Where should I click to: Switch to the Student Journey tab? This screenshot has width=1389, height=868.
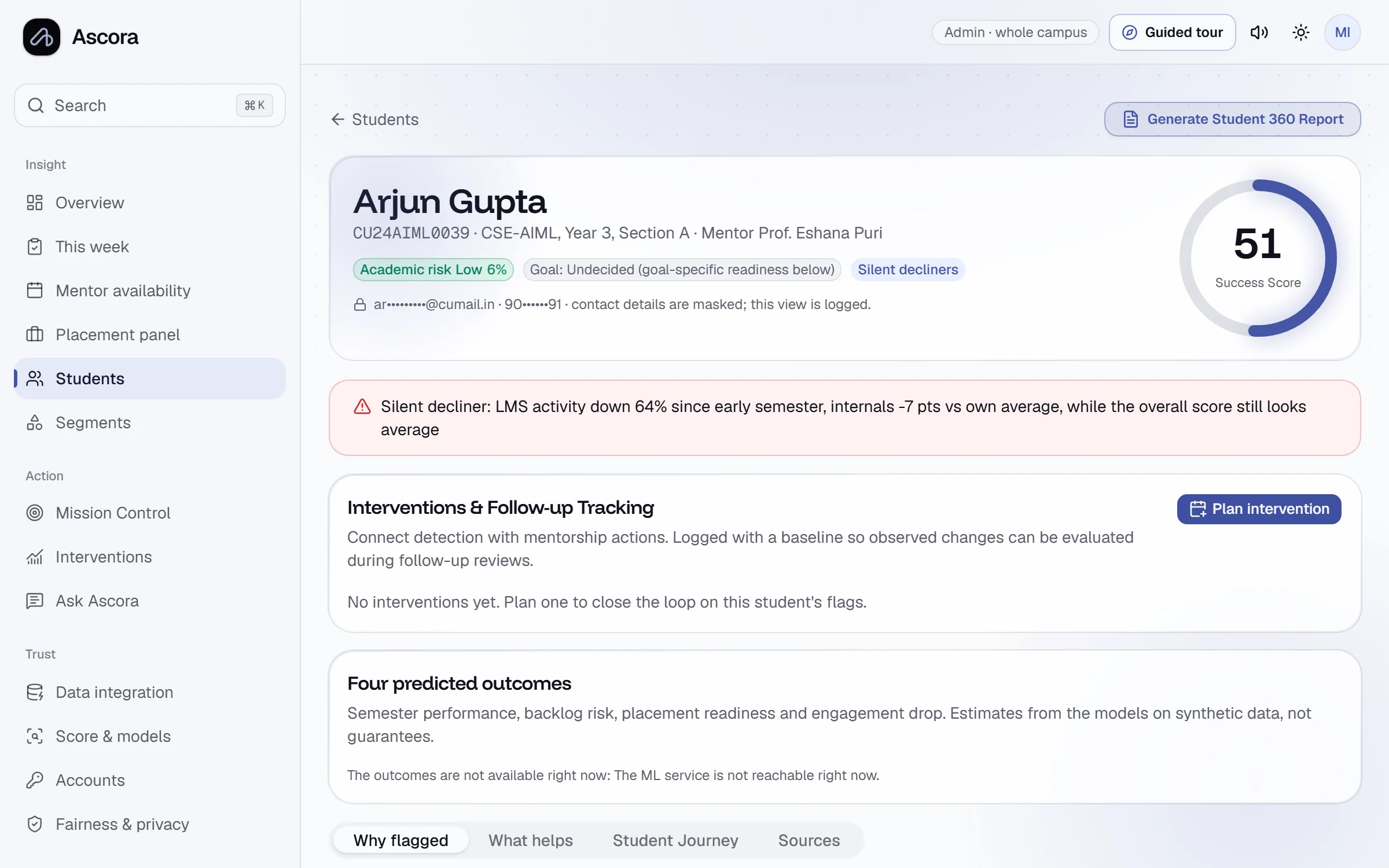point(675,840)
